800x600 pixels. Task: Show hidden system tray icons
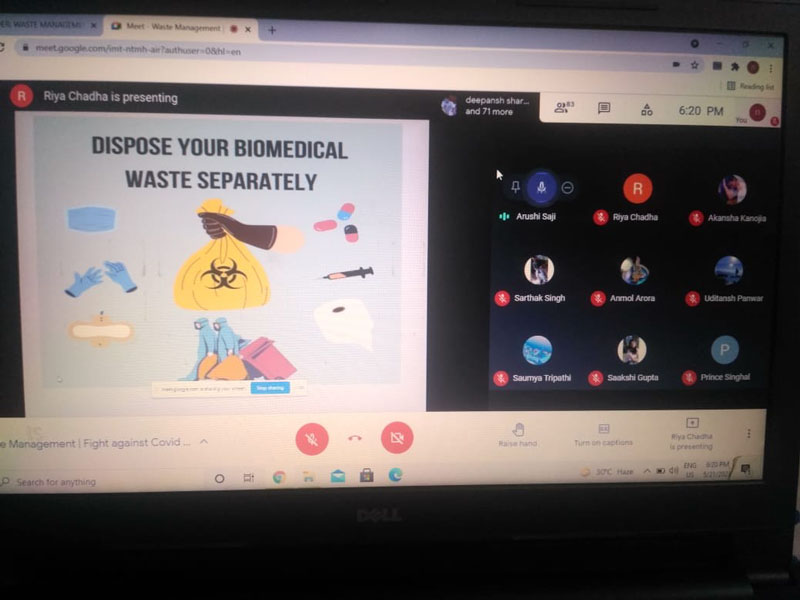point(647,470)
